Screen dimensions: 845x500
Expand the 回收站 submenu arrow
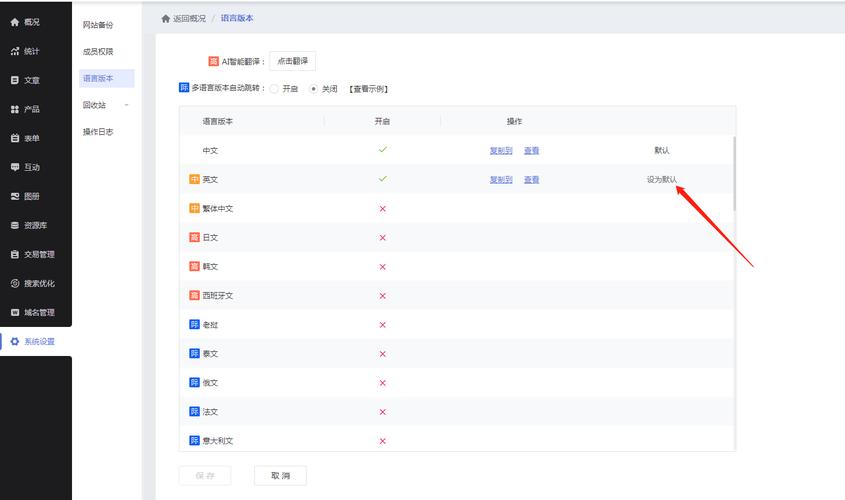(126, 105)
